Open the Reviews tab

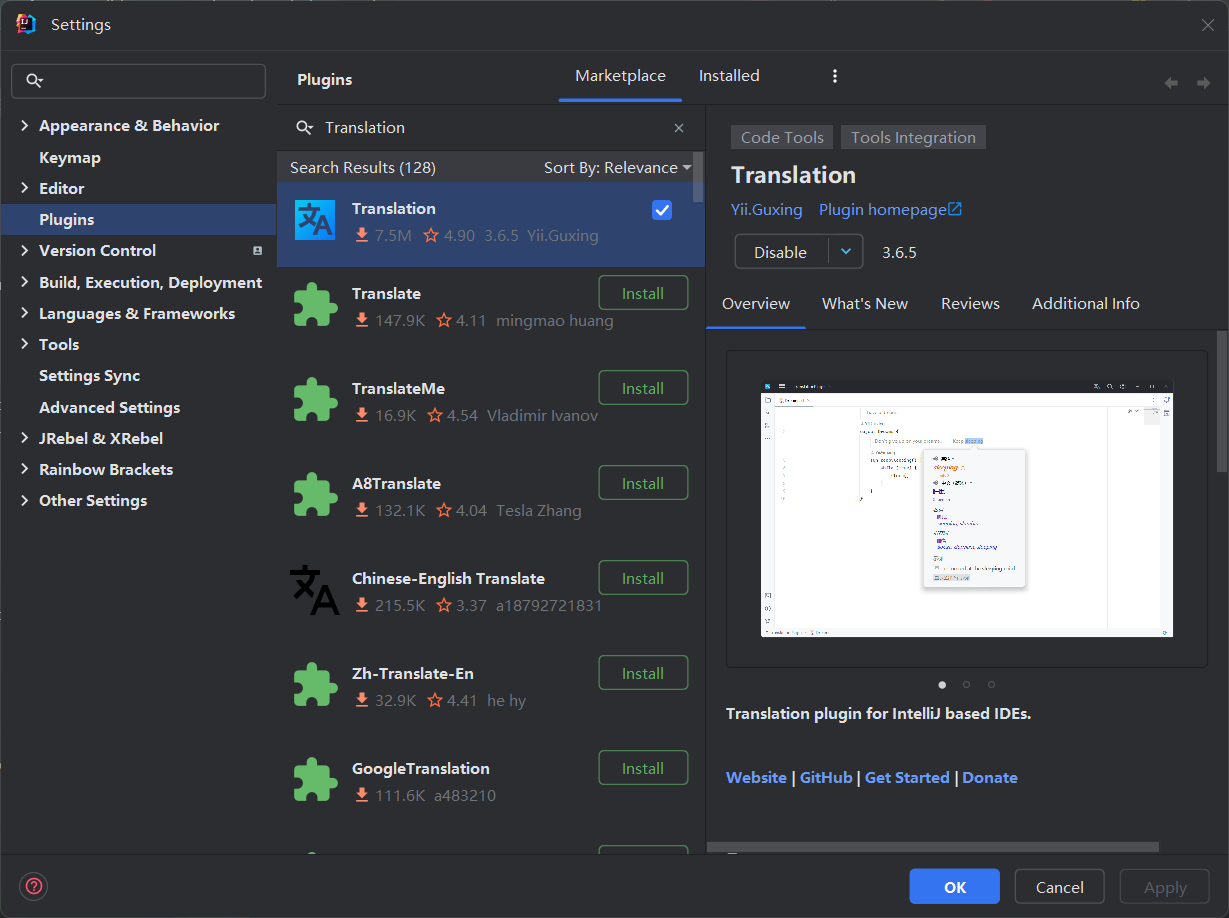tap(970, 304)
